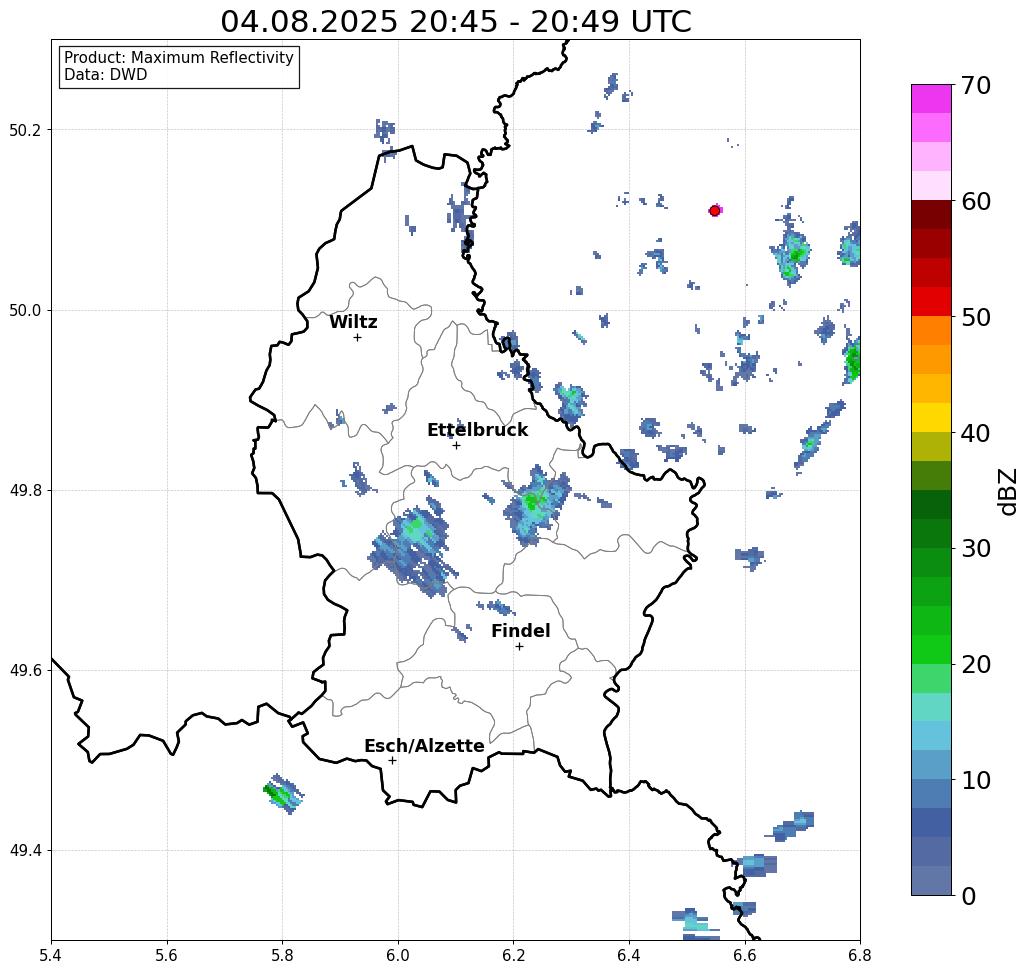
Task: Click the 'Data: DWD' text
Action: [106, 75]
